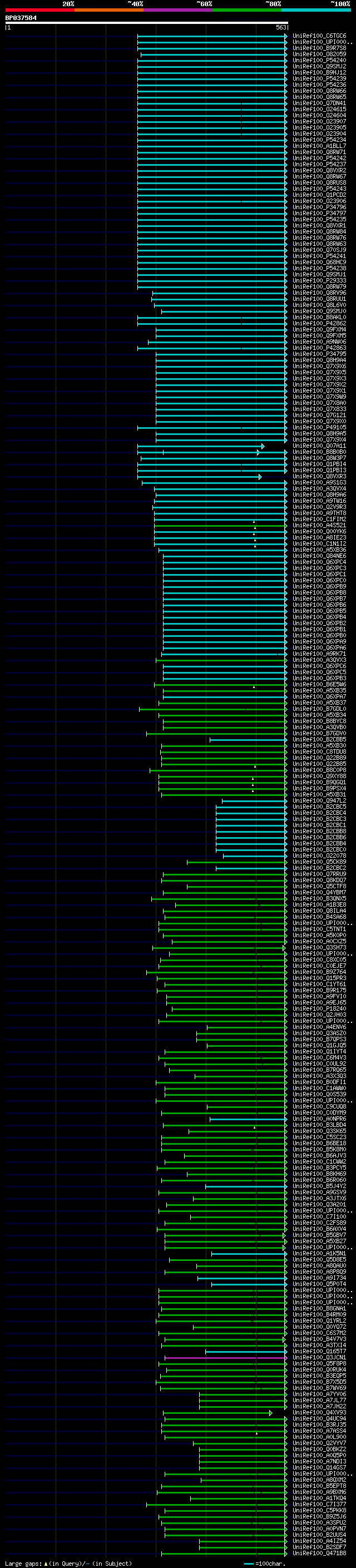The image size is (356, 1568).
Task: Select the hit label UniRef100_Q3JCN1
Action: [x=319, y=1357]
